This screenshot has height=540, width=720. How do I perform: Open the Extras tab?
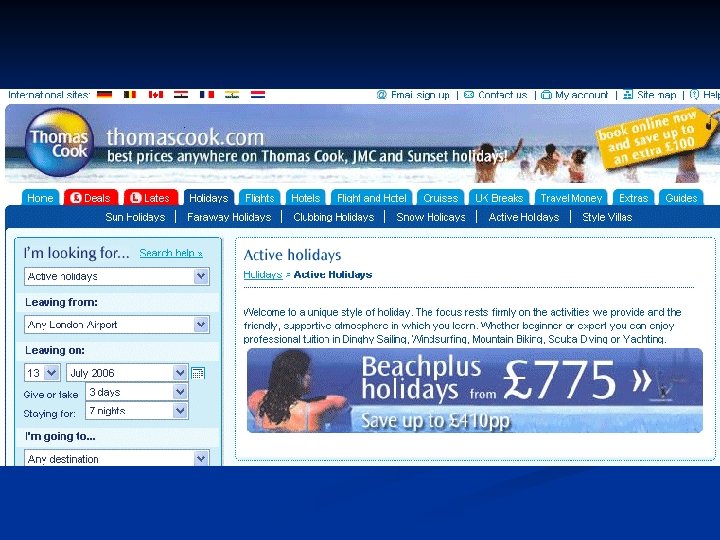(633, 197)
